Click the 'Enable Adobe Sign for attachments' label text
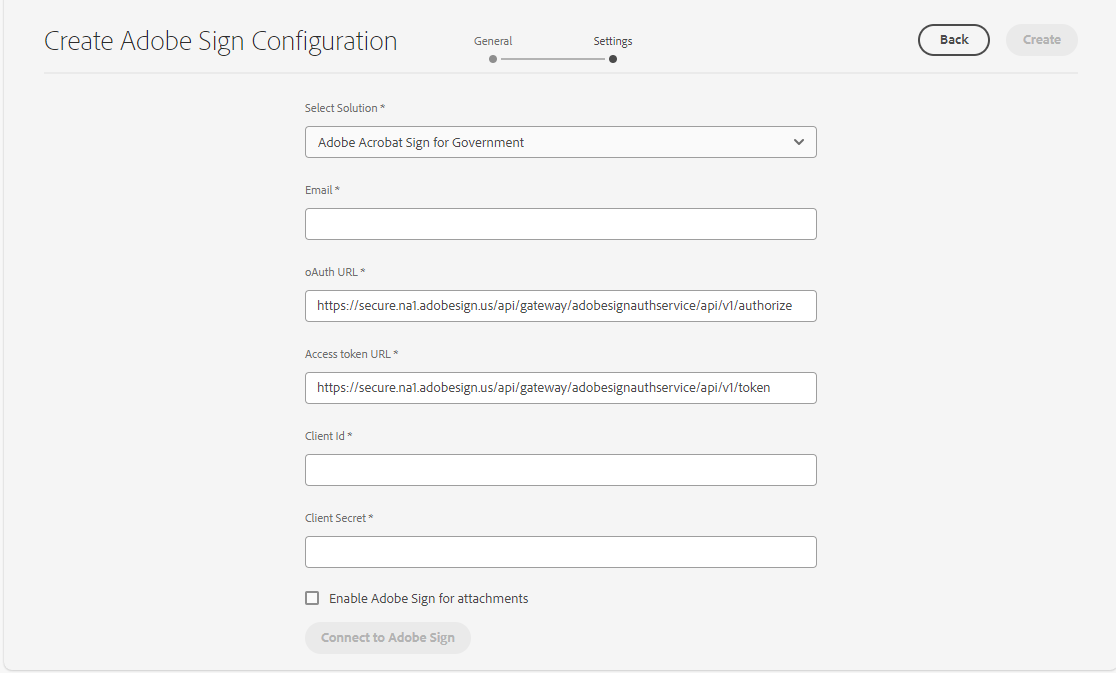The image size is (1116, 673). tap(428, 598)
